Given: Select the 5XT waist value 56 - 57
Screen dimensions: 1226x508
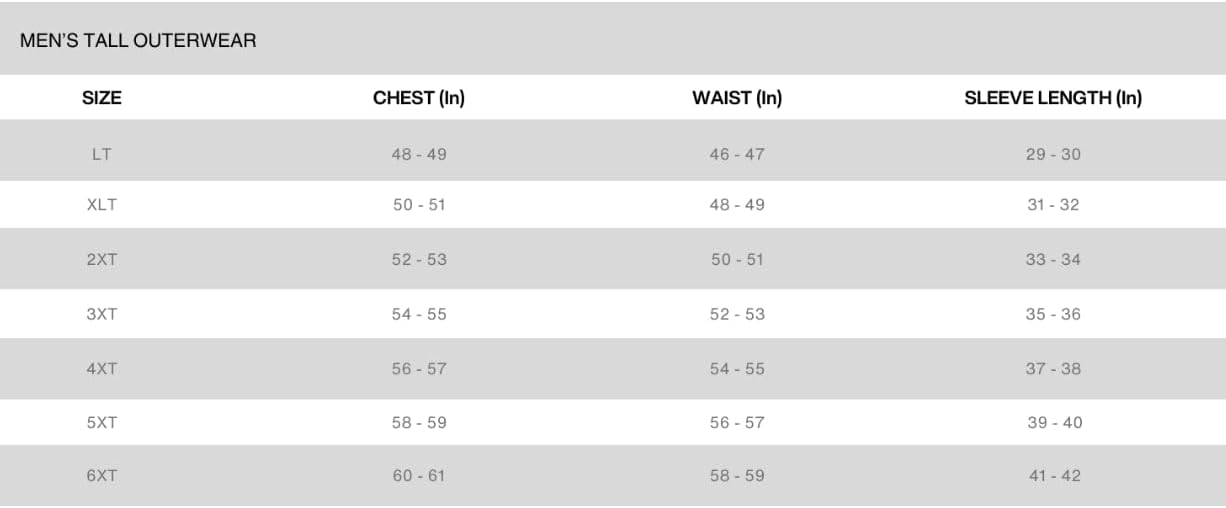Looking at the screenshot, I should (737, 422).
